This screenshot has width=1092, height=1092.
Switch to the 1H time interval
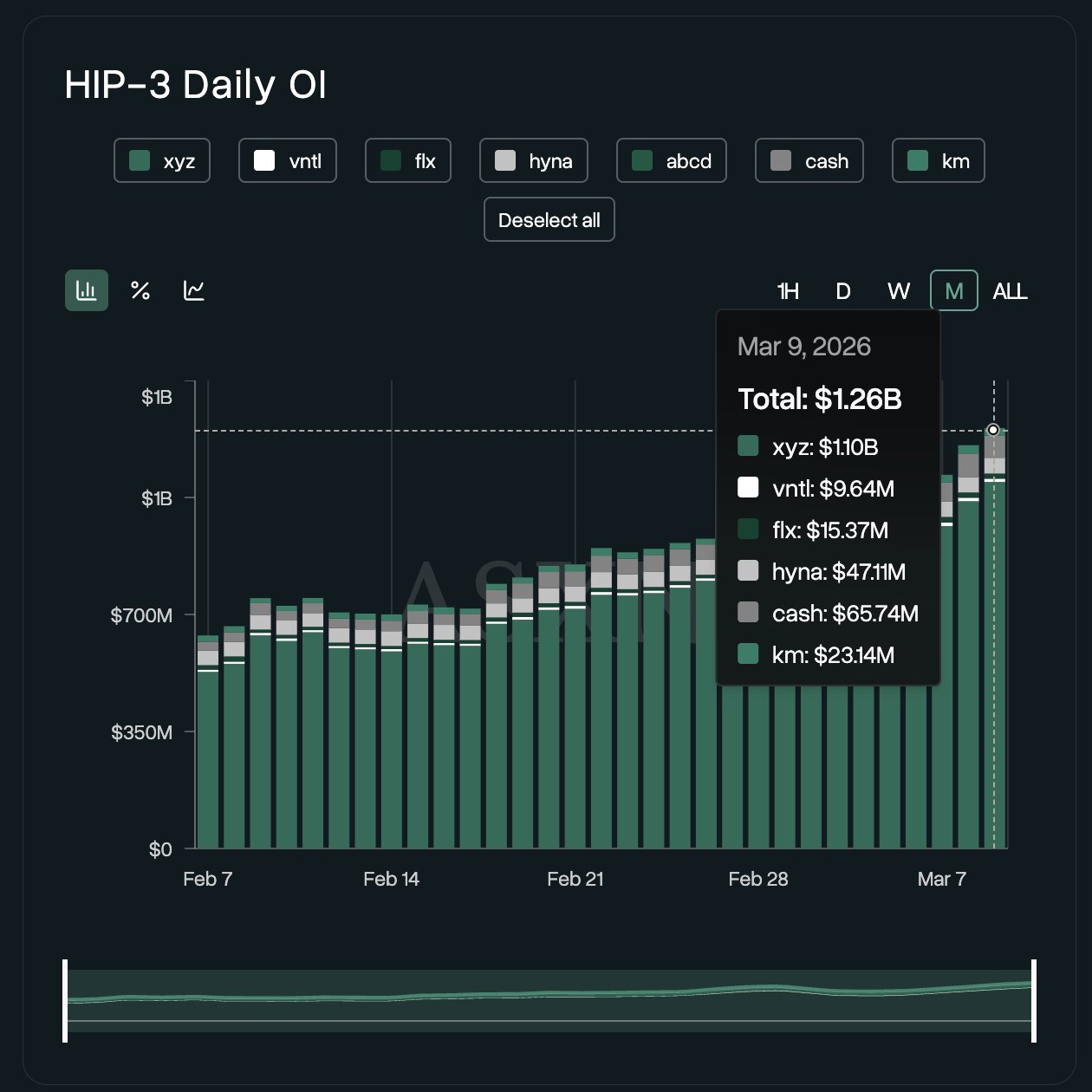click(x=787, y=291)
